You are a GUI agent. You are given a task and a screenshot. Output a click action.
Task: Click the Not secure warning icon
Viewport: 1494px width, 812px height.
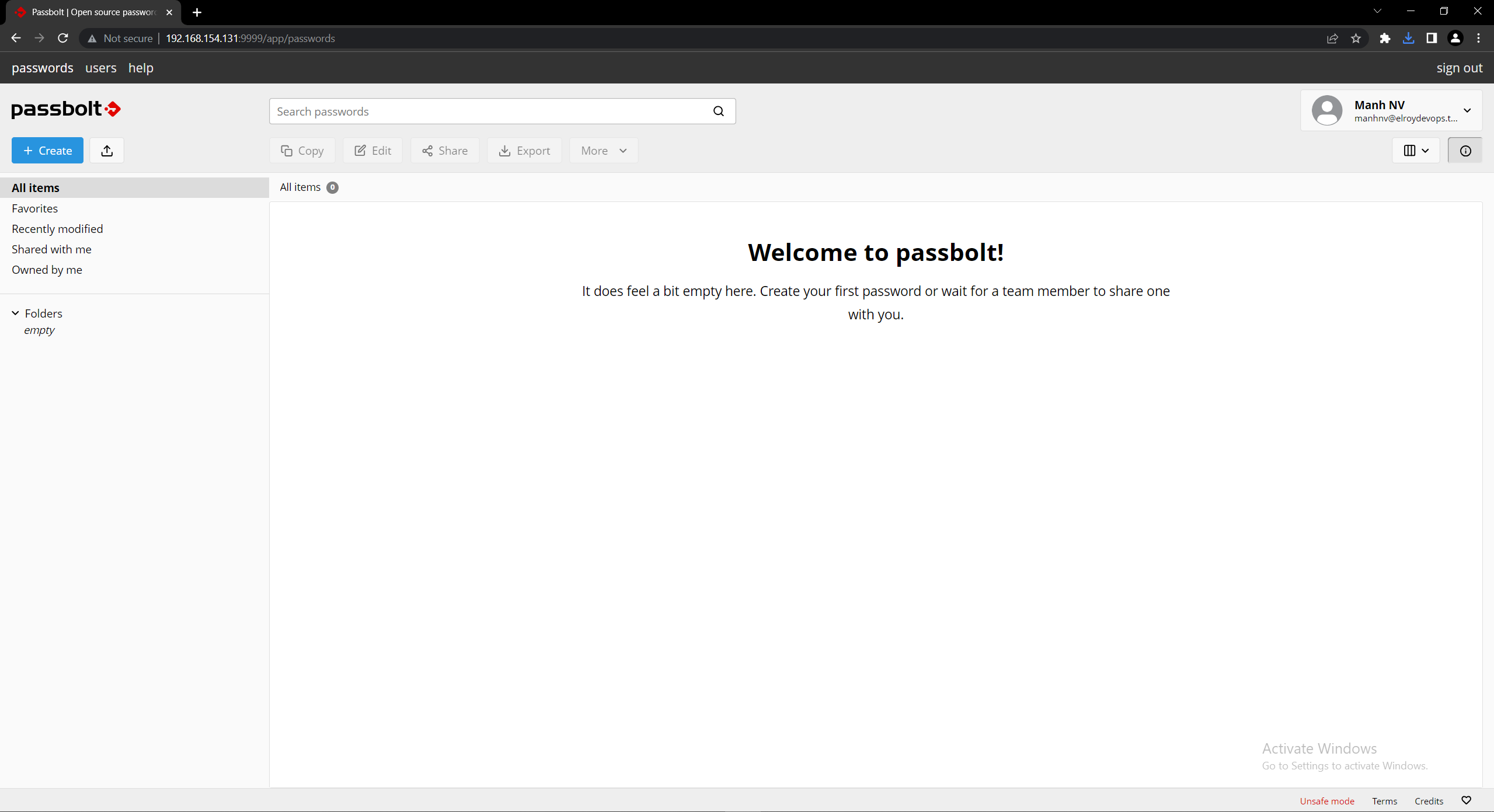[x=92, y=39]
